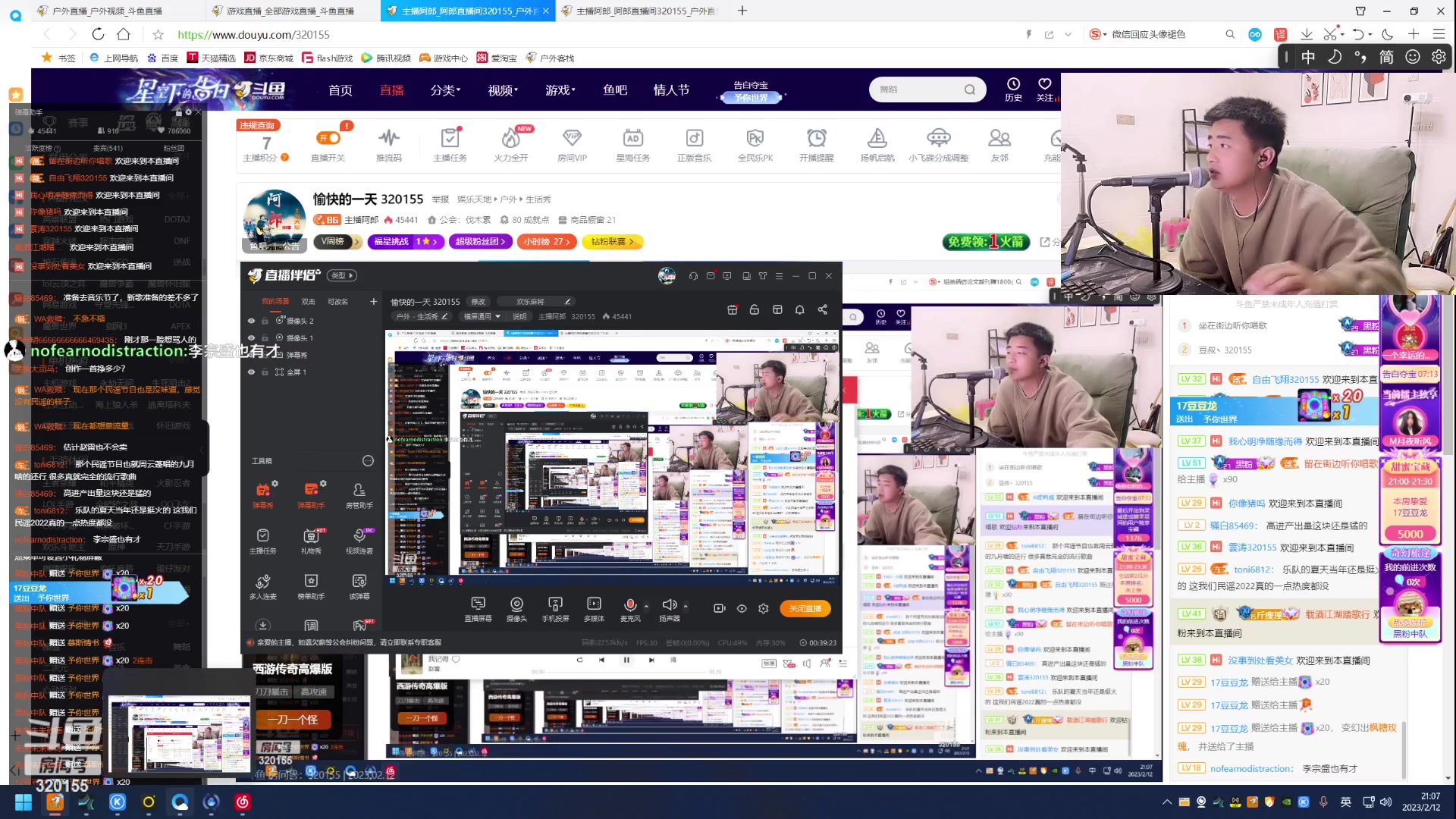Open Windows Start menu
The image size is (1456, 819).
click(x=24, y=802)
